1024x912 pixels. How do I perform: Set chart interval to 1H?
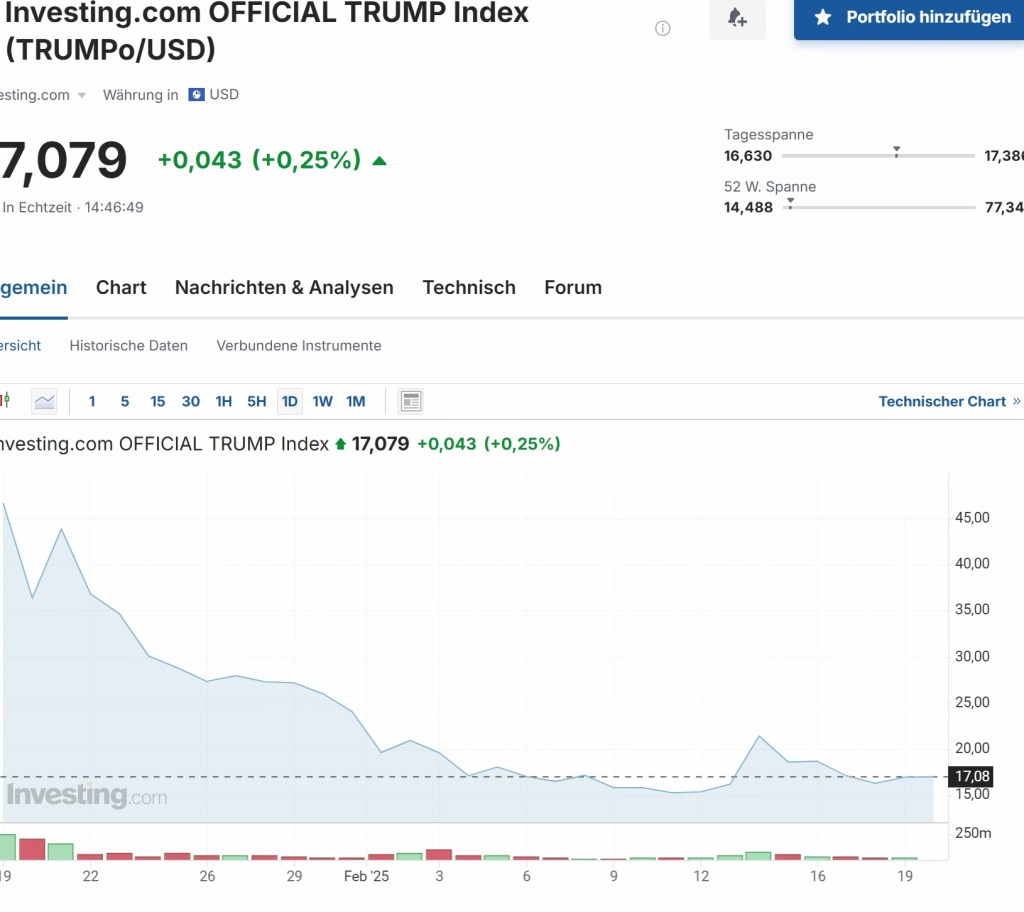pyautogui.click(x=223, y=402)
